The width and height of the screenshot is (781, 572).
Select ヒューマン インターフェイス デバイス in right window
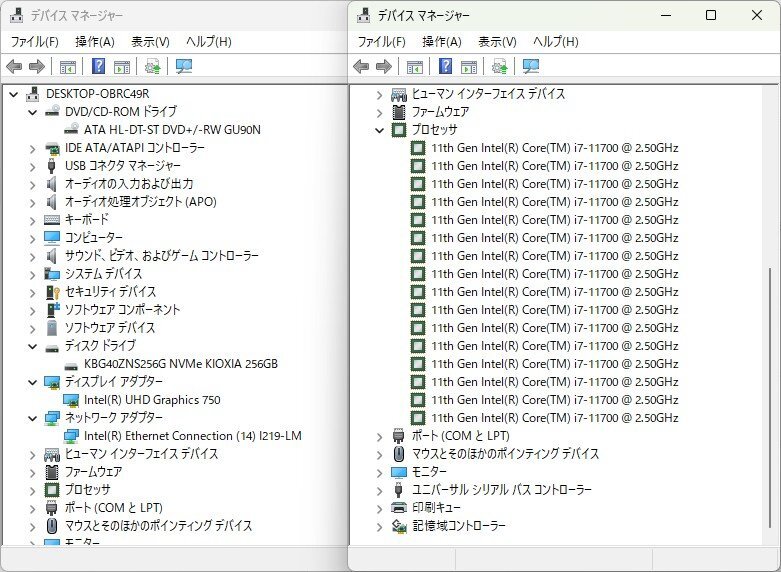pyautogui.click(x=489, y=94)
